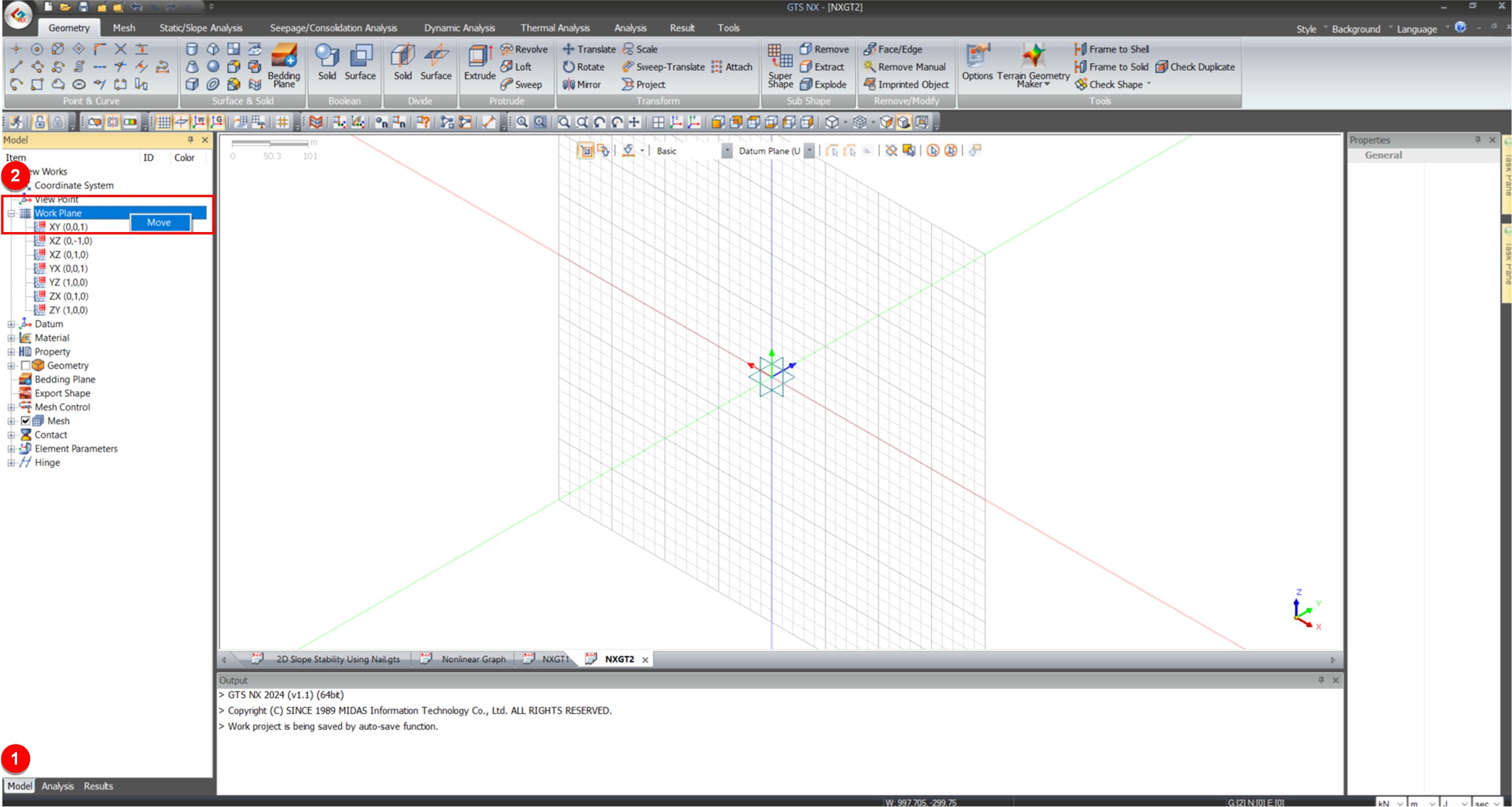This screenshot has width=1512, height=807.
Task: Toggle the grid snap hash icon
Action: (283, 123)
